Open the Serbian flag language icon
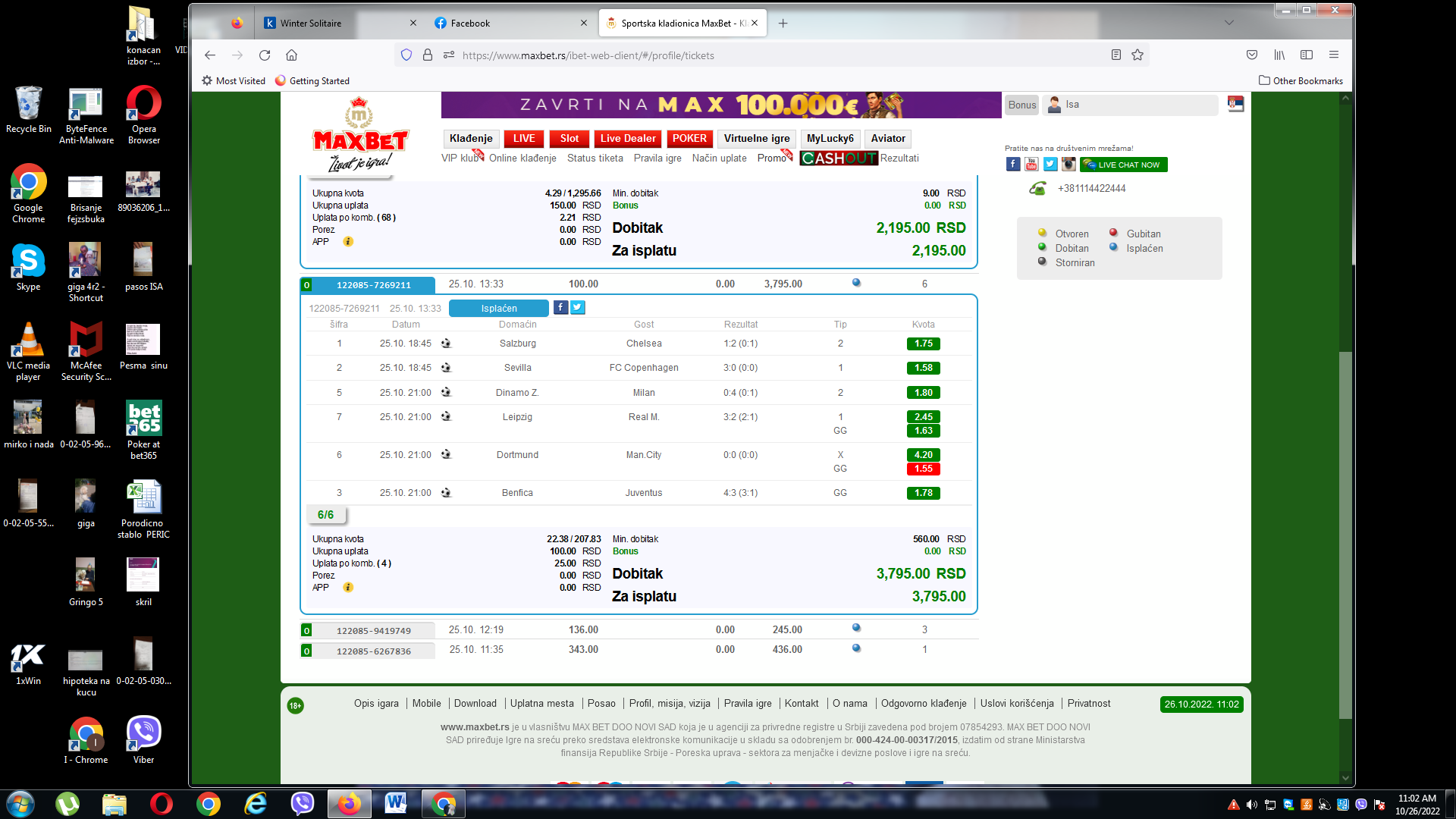 point(1236,104)
